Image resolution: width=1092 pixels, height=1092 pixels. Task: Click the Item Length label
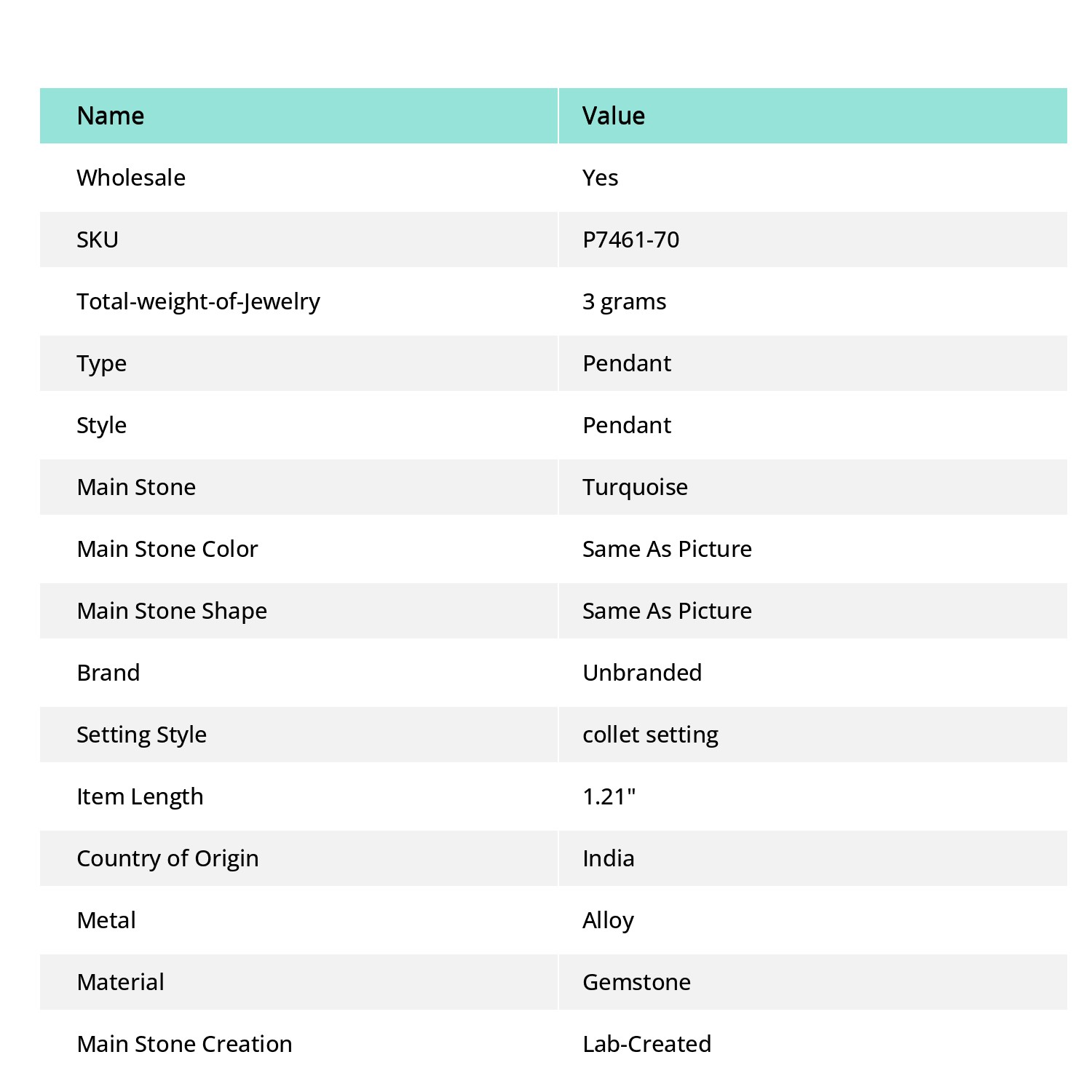140,796
